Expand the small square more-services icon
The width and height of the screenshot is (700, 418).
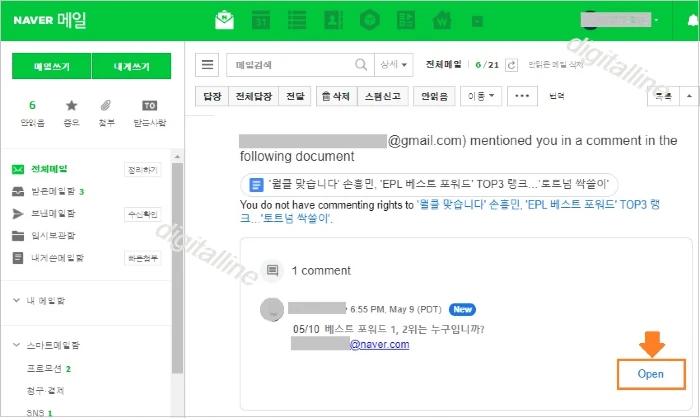477,21
